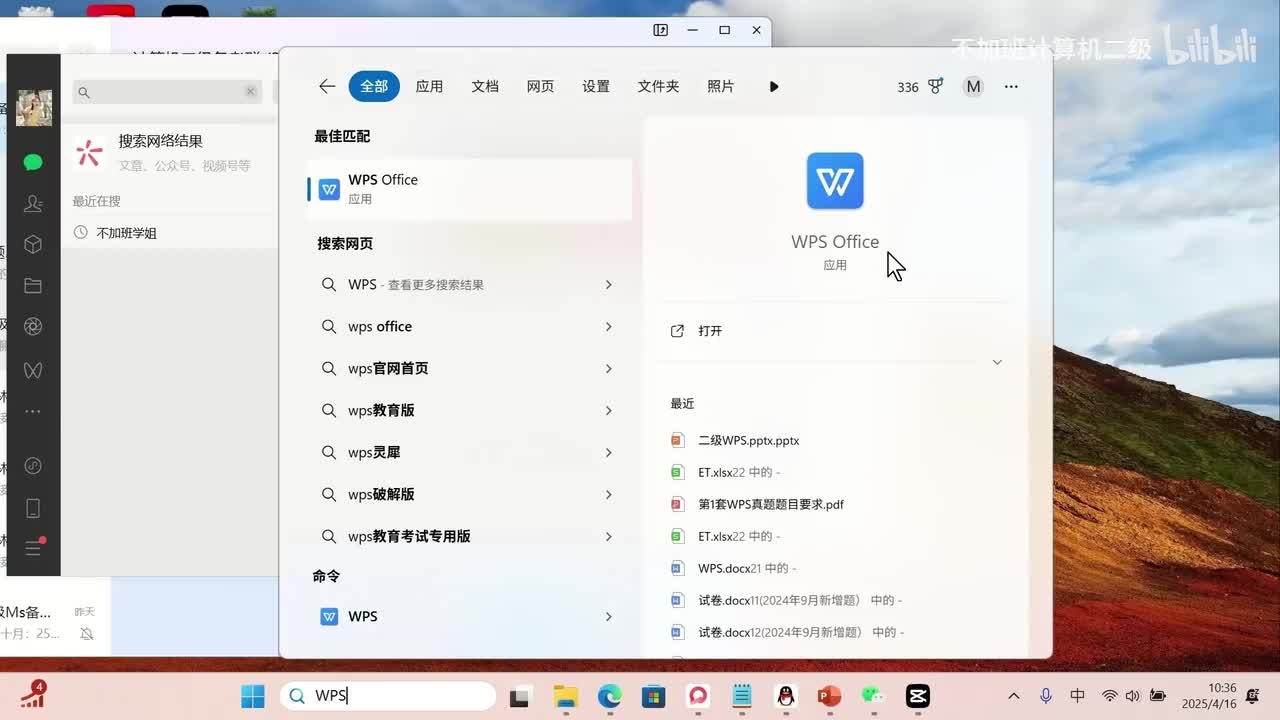Click the taskbar search box with WPS
Screen dimensions: 1280x720
click(x=388, y=696)
